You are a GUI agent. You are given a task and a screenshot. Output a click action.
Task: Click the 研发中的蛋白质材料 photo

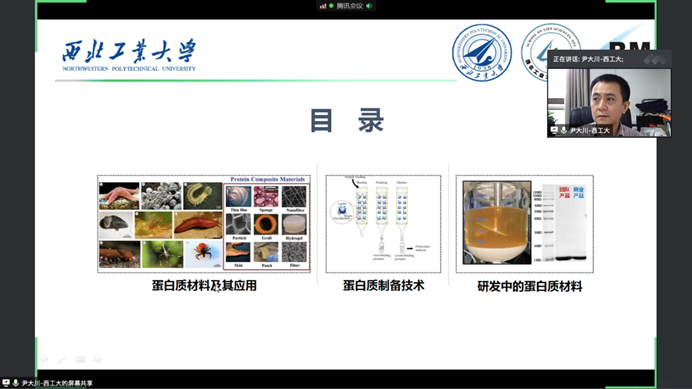(525, 224)
